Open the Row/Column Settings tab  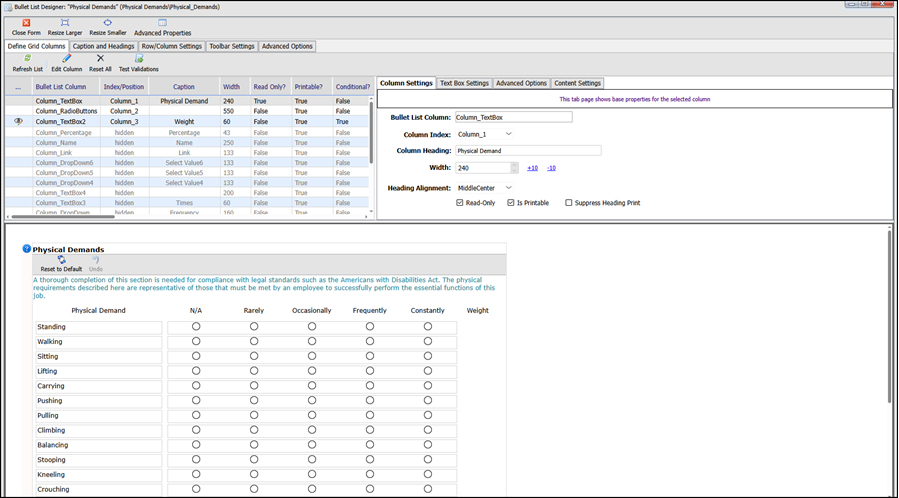click(172, 46)
